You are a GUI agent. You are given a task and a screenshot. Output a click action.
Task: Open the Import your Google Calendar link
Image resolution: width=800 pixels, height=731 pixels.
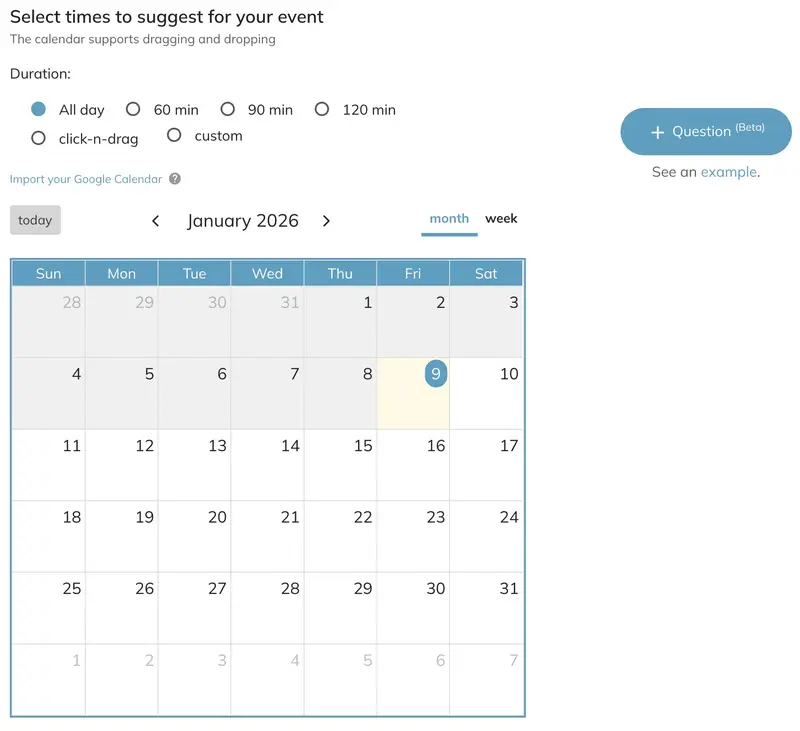tap(86, 179)
